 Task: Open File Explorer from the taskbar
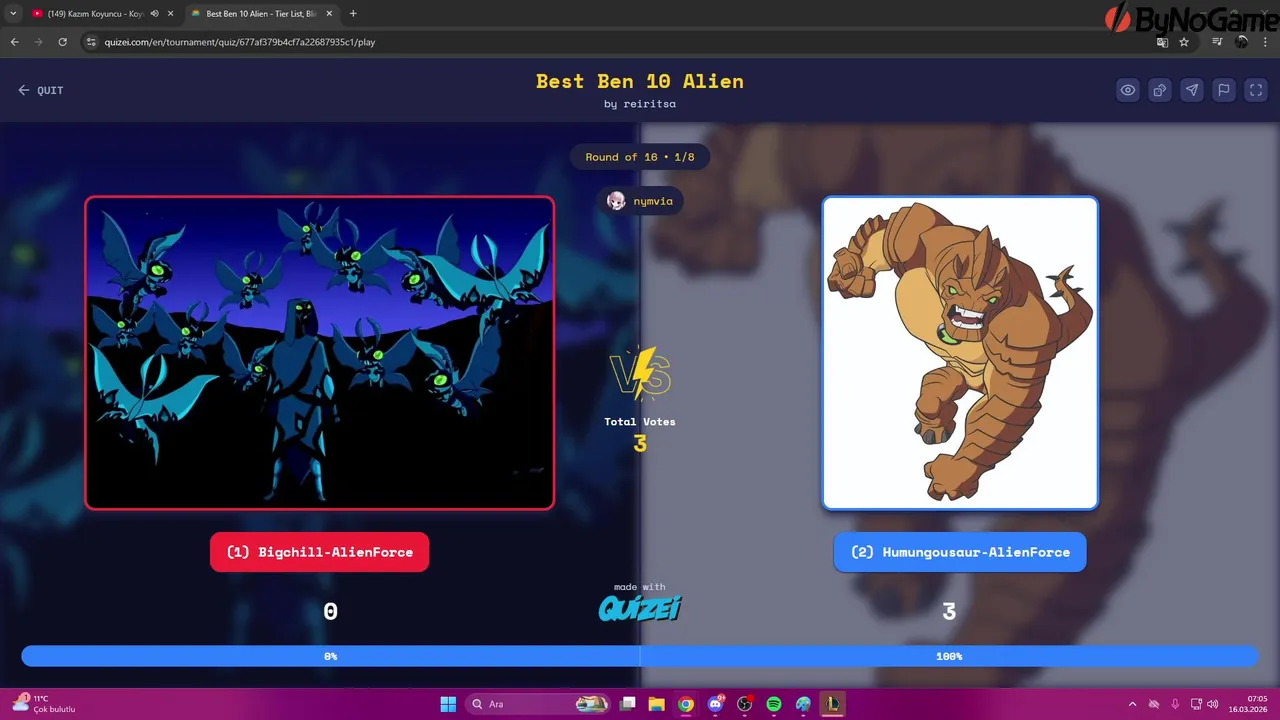pyautogui.click(x=657, y=704)
